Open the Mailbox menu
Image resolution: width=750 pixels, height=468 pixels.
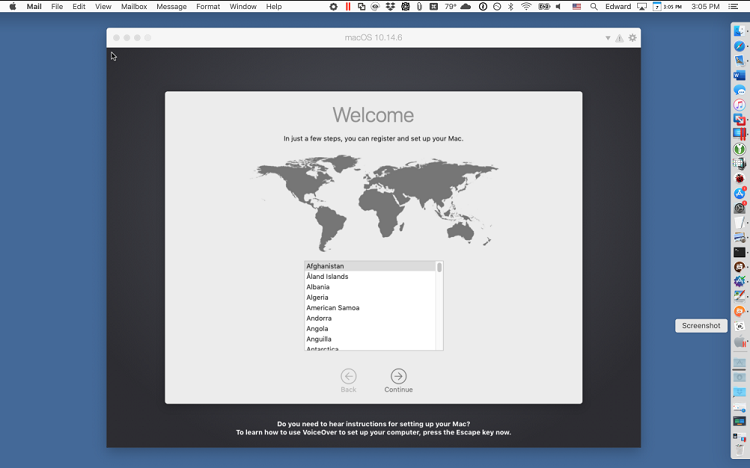(134, 7)
